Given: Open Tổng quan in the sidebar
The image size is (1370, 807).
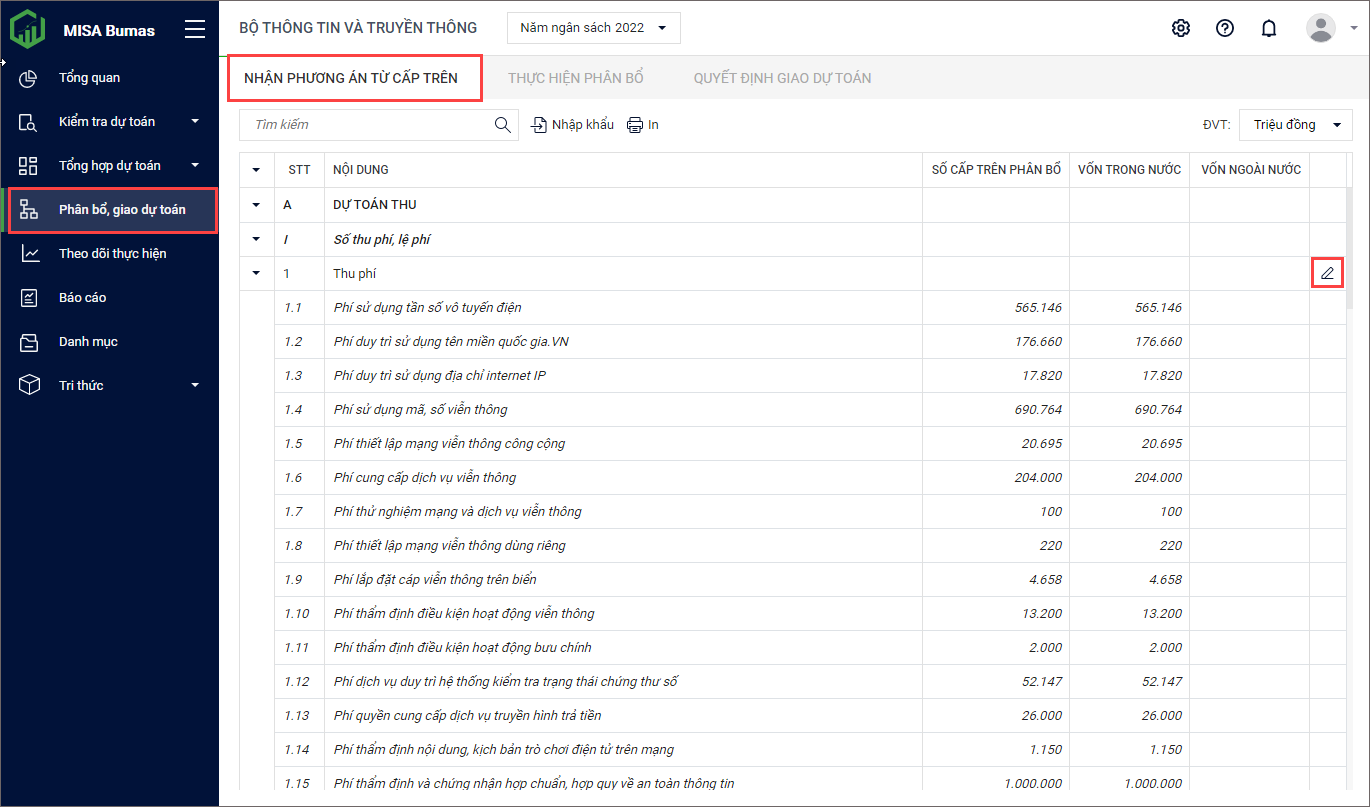Looking at the screenshot, I should click(89, 78).
